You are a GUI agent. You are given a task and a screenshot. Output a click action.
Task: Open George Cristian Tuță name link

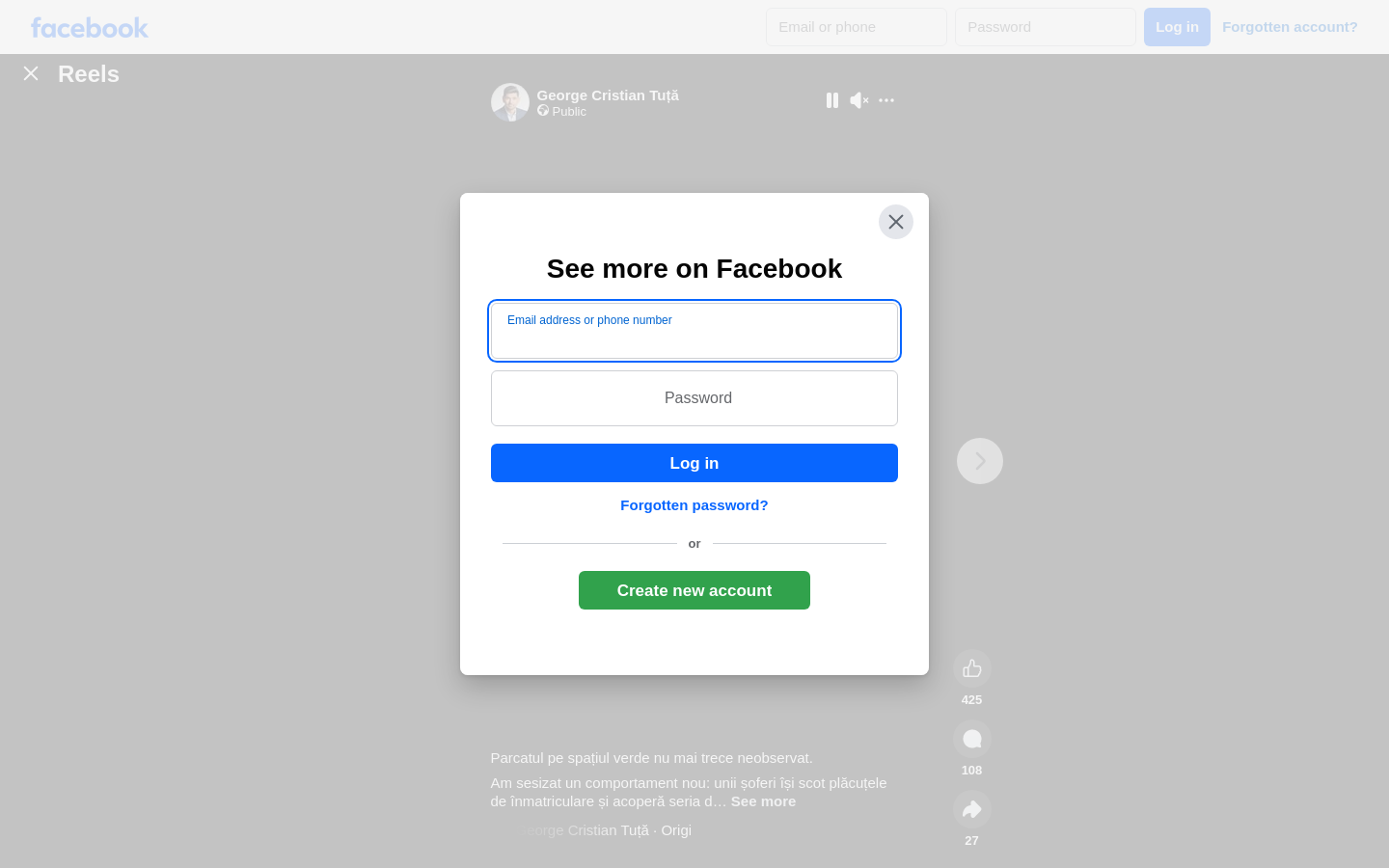tap(608, 95)
